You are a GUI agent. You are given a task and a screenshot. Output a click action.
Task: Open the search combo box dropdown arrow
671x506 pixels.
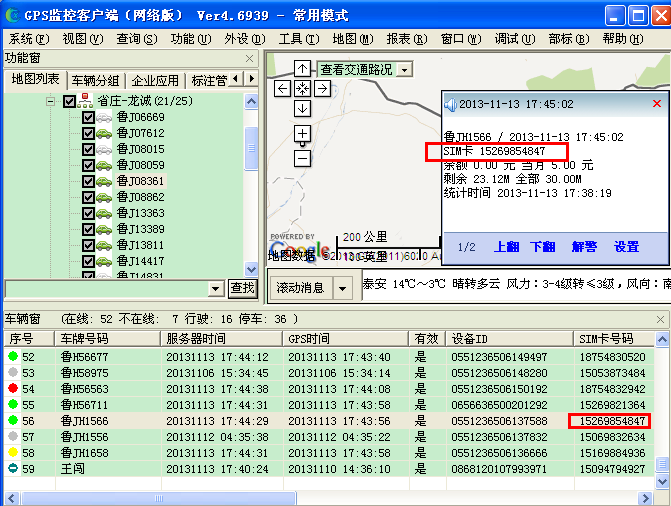216,288
